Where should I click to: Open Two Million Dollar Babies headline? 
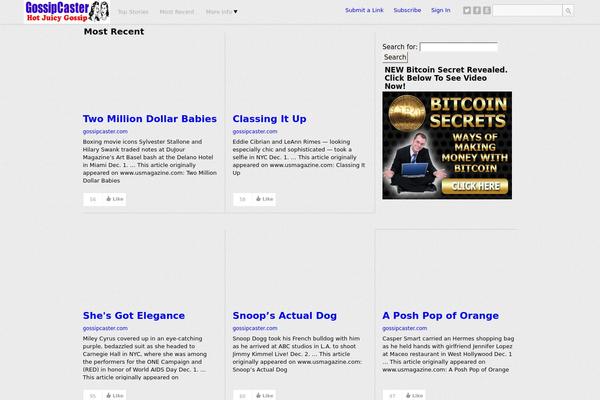tap(150, 119)
